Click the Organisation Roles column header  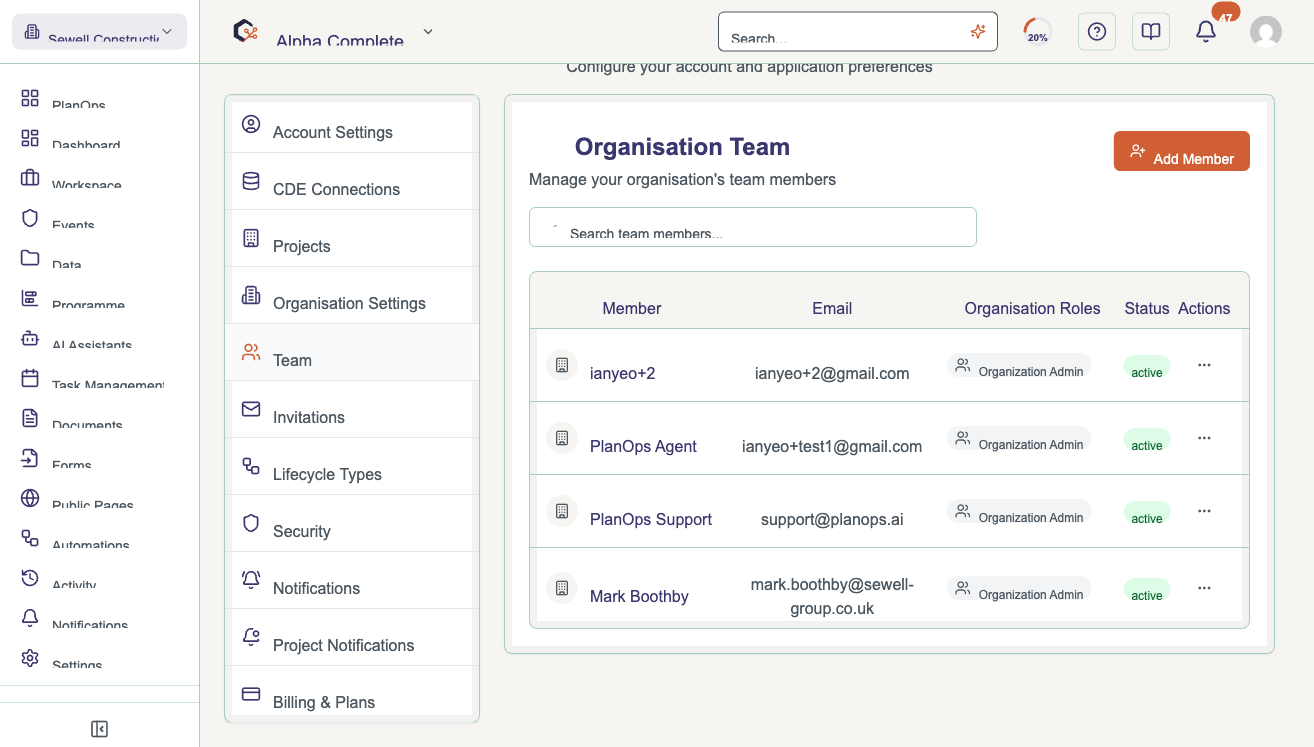pos(1032,308)
